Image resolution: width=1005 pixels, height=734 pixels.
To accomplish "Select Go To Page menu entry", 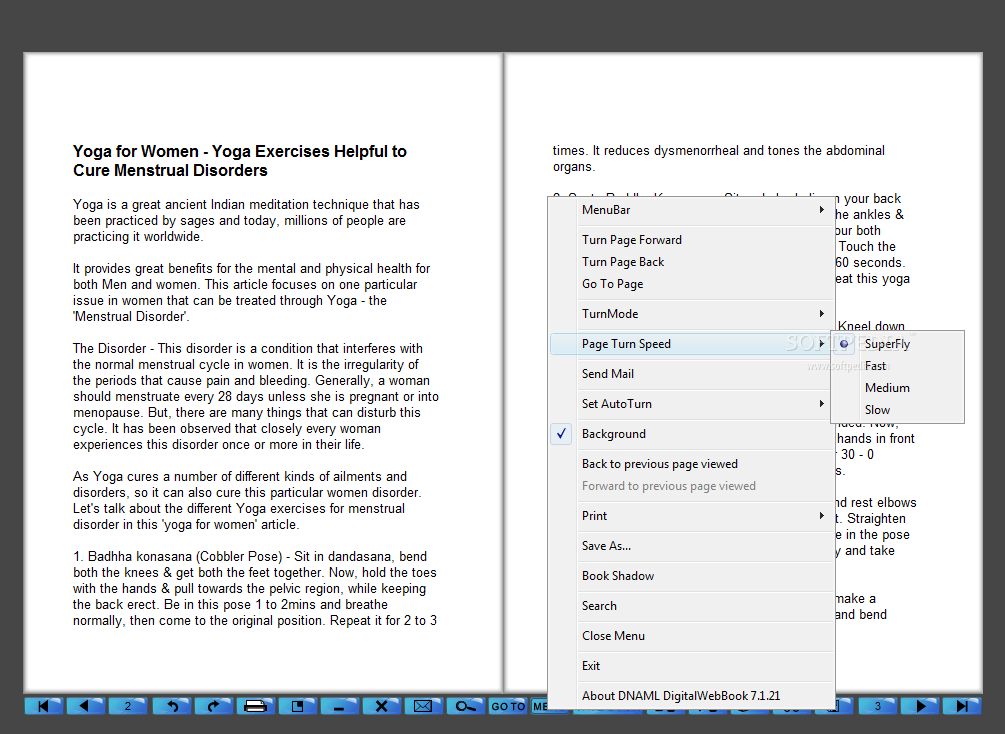I will [x=692, y=283].
